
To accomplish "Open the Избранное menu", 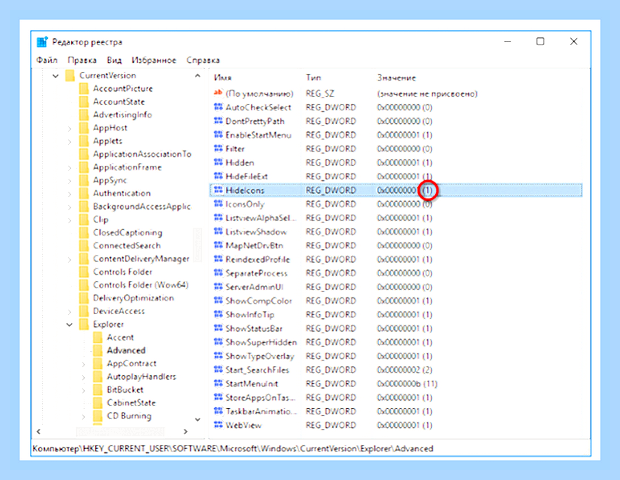I will point(154,60).
